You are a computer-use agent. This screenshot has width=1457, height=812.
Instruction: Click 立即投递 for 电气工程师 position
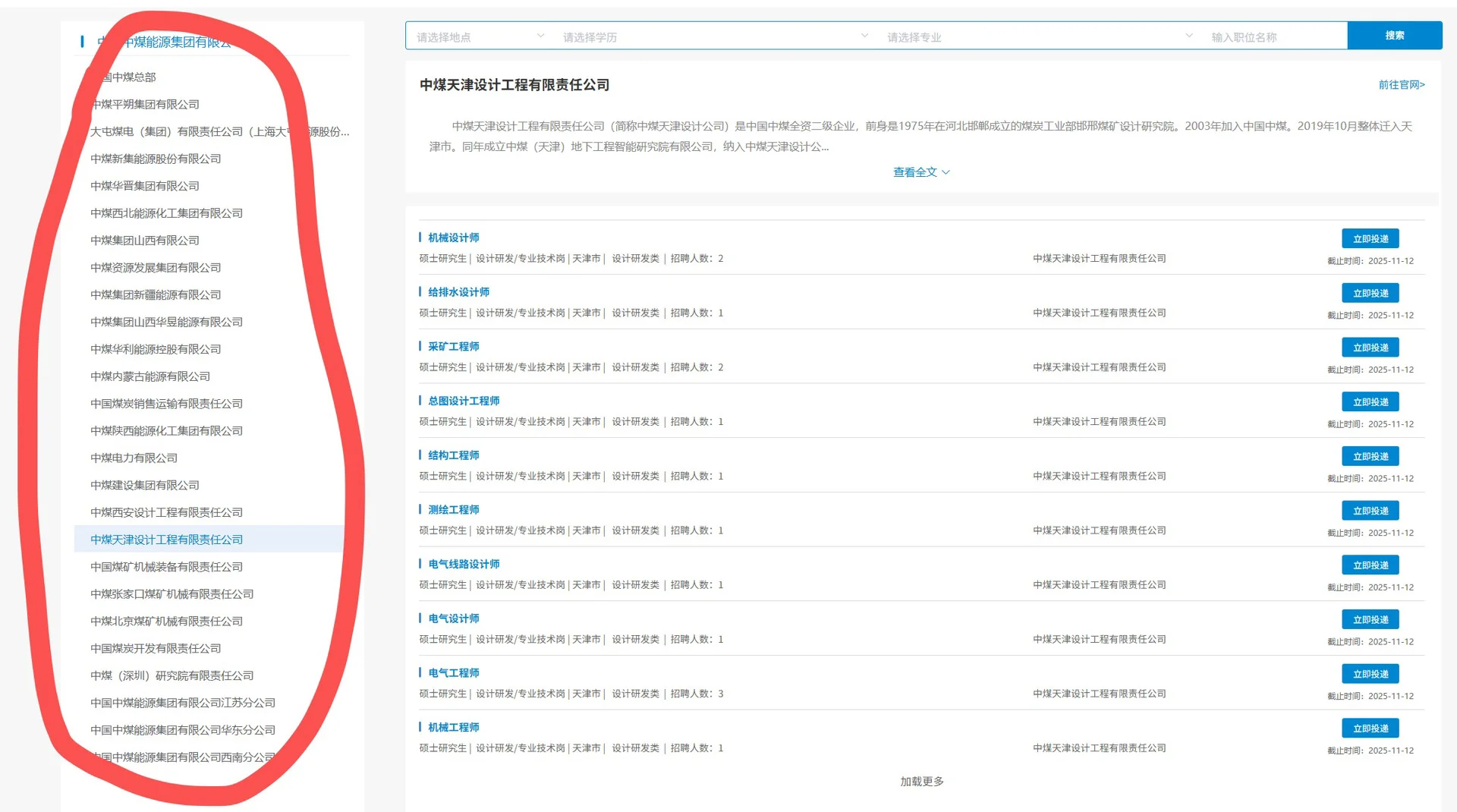click(x=1370, y=673)
